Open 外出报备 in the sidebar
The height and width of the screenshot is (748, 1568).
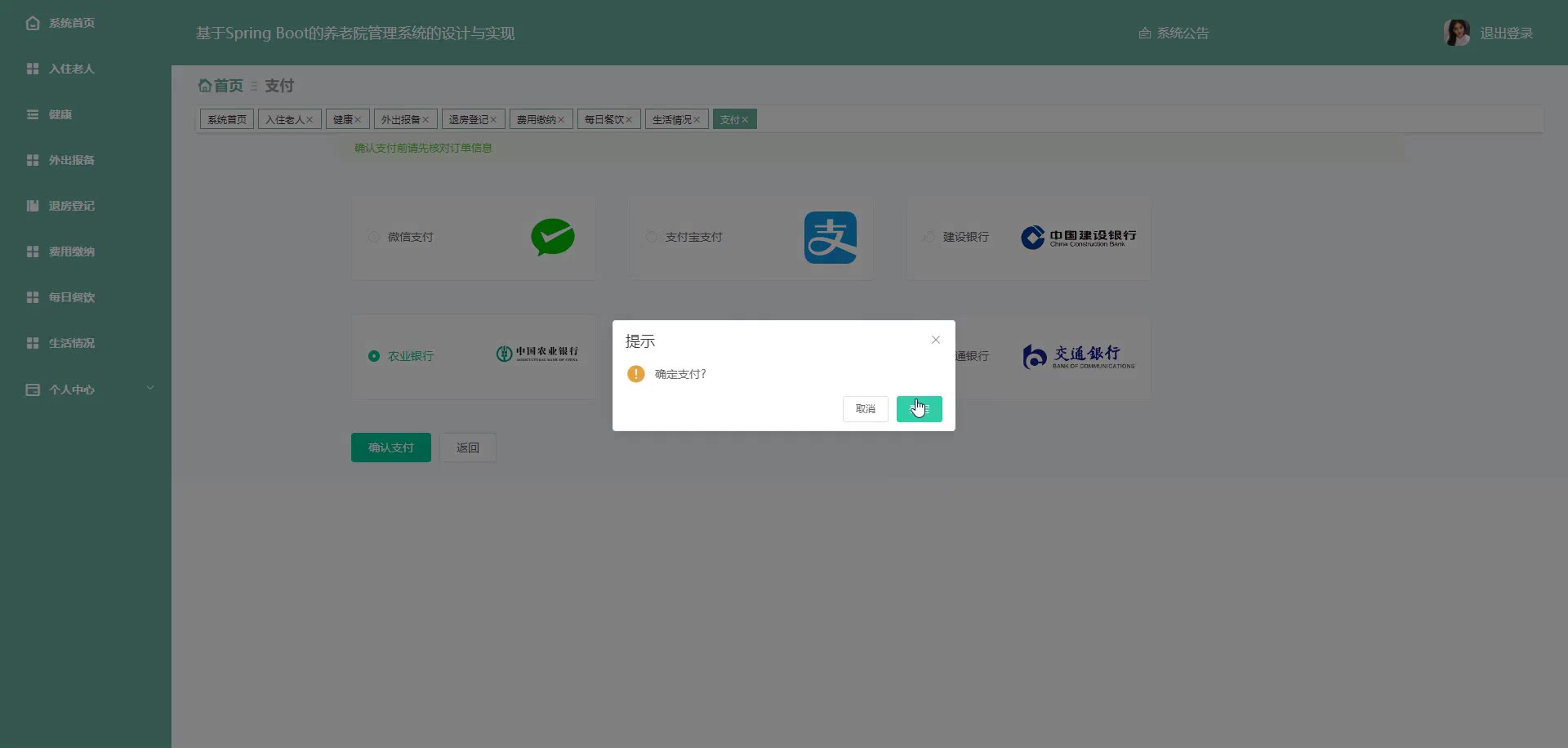(72, 160)
